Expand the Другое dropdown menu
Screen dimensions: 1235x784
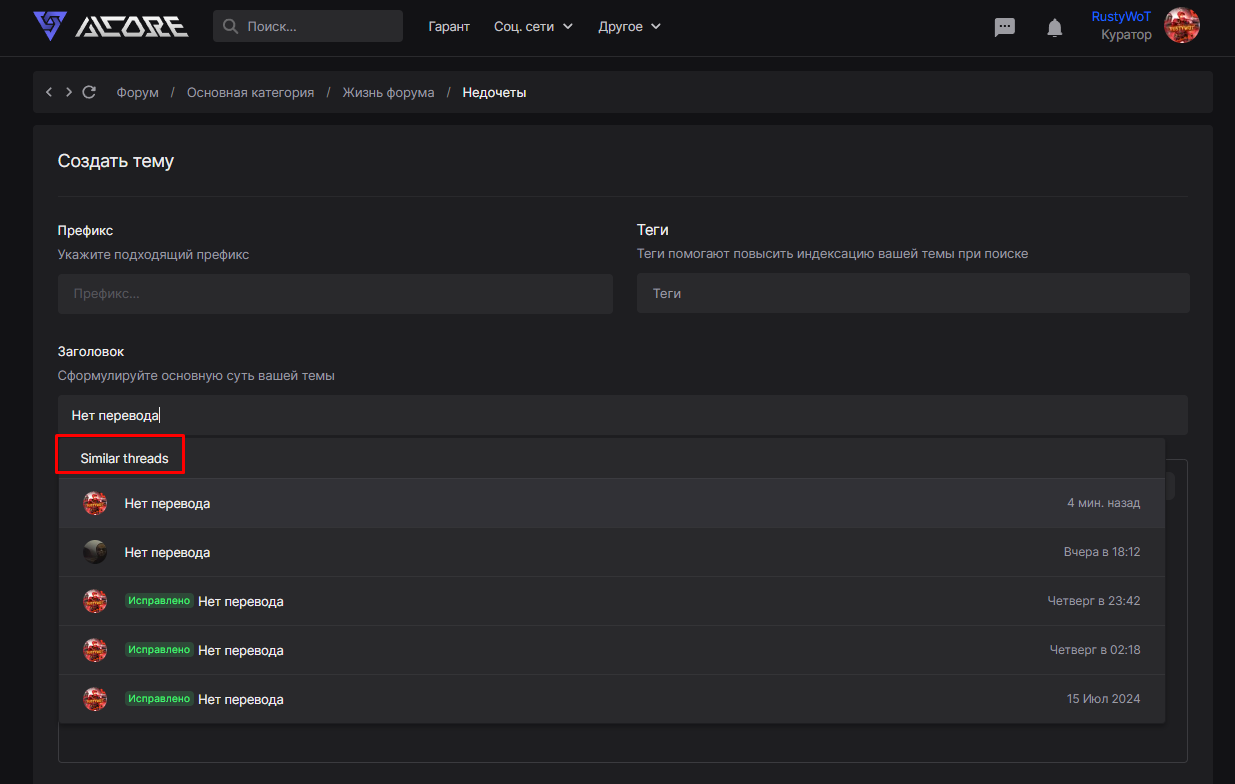click(629, 26)
